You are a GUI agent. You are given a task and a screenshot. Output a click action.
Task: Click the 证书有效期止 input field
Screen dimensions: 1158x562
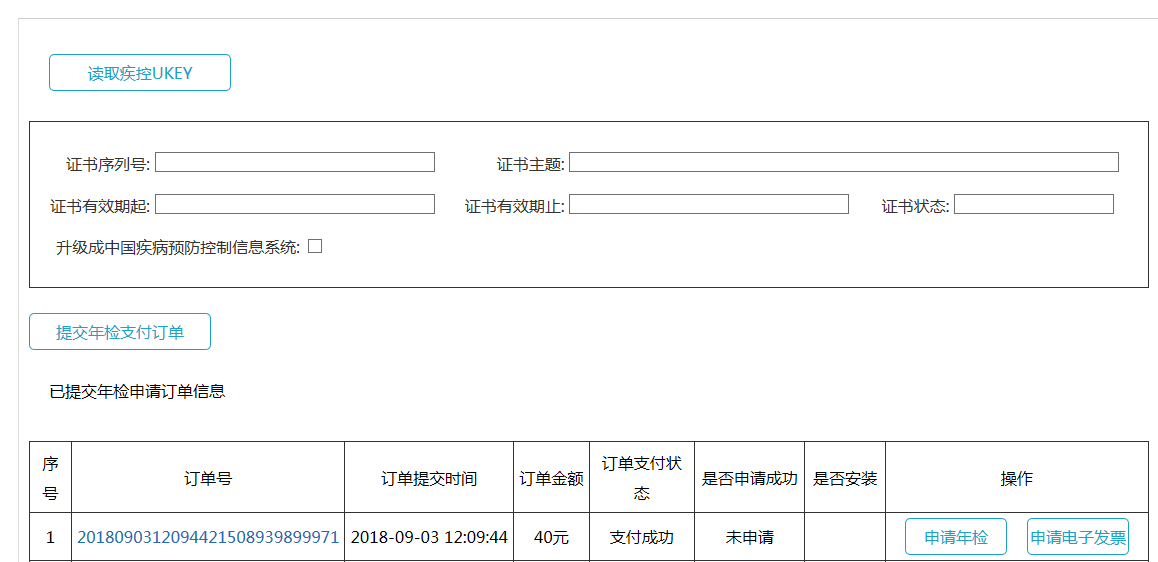pyautogui.click(x=708, y=204)
